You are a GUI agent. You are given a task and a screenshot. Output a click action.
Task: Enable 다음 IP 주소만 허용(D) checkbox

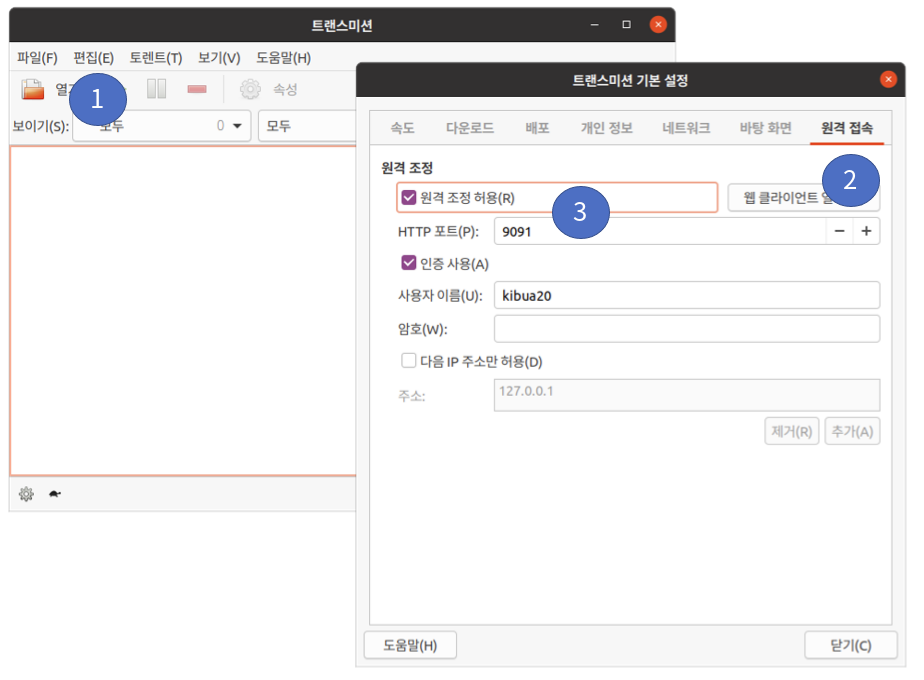(x=408, y=361)
